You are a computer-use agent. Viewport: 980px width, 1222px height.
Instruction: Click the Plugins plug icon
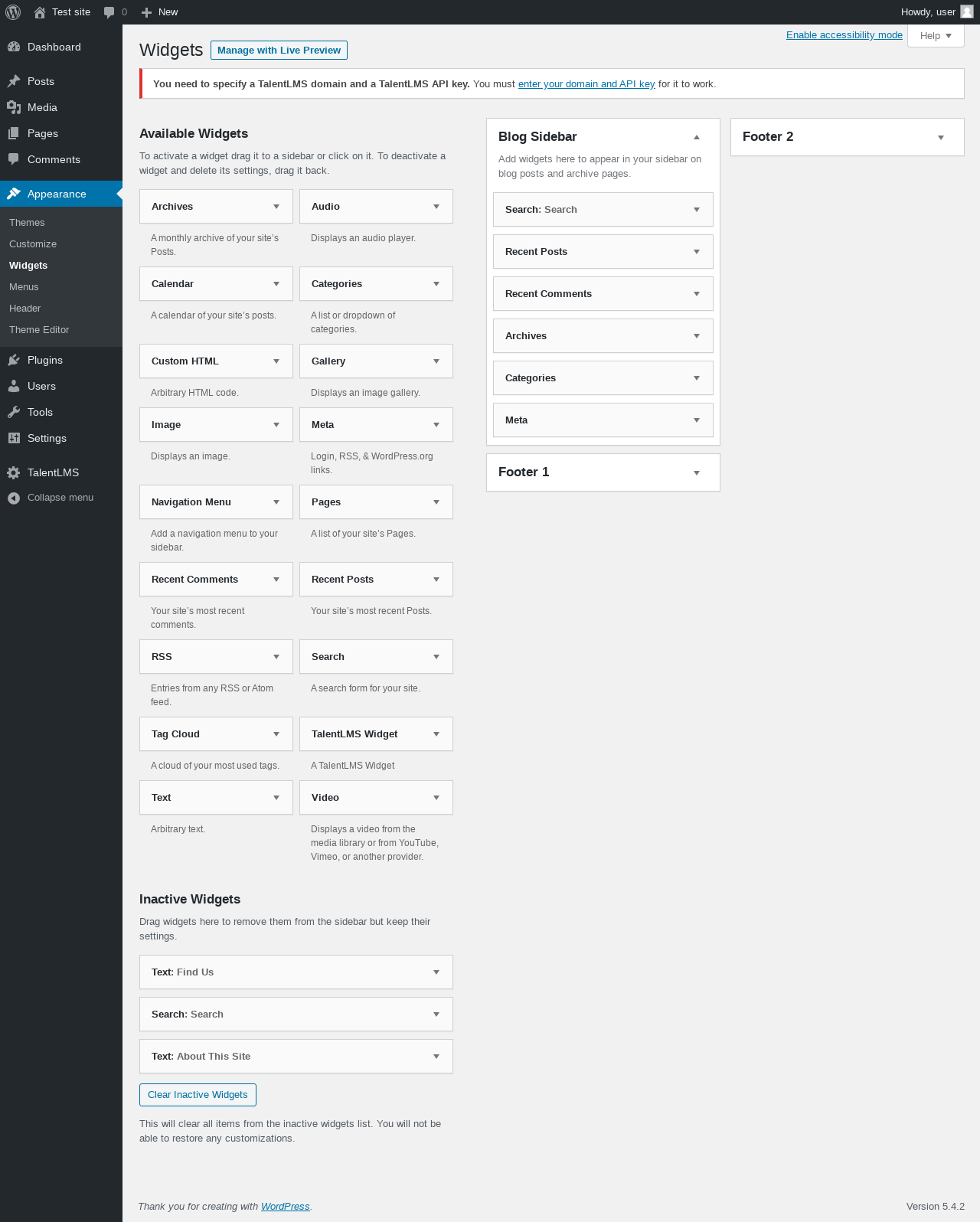click(14, 360)
